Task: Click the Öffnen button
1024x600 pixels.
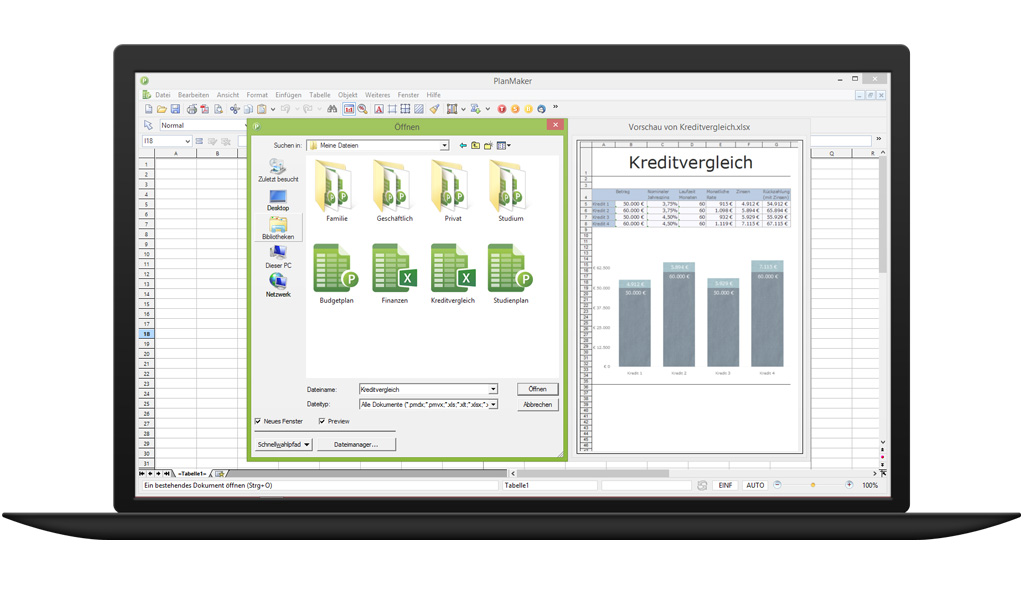Action: pyautogui.click(x=537, y=389)
